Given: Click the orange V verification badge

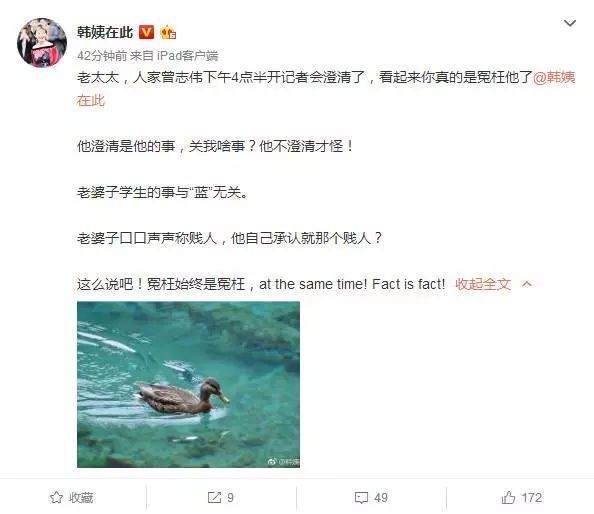Looking at the screenshot, I should pos(147,32).
